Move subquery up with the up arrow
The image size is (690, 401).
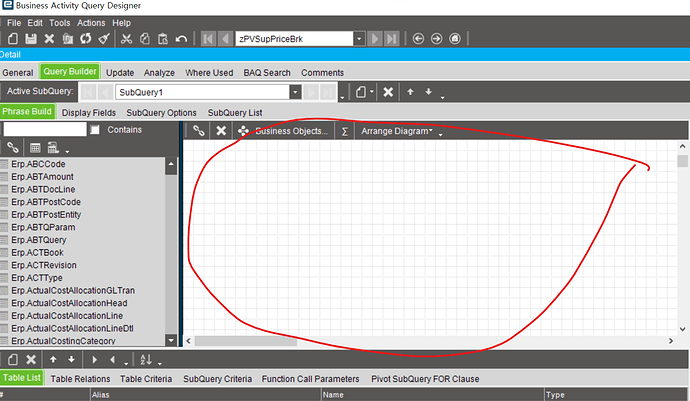coord(410,92)
